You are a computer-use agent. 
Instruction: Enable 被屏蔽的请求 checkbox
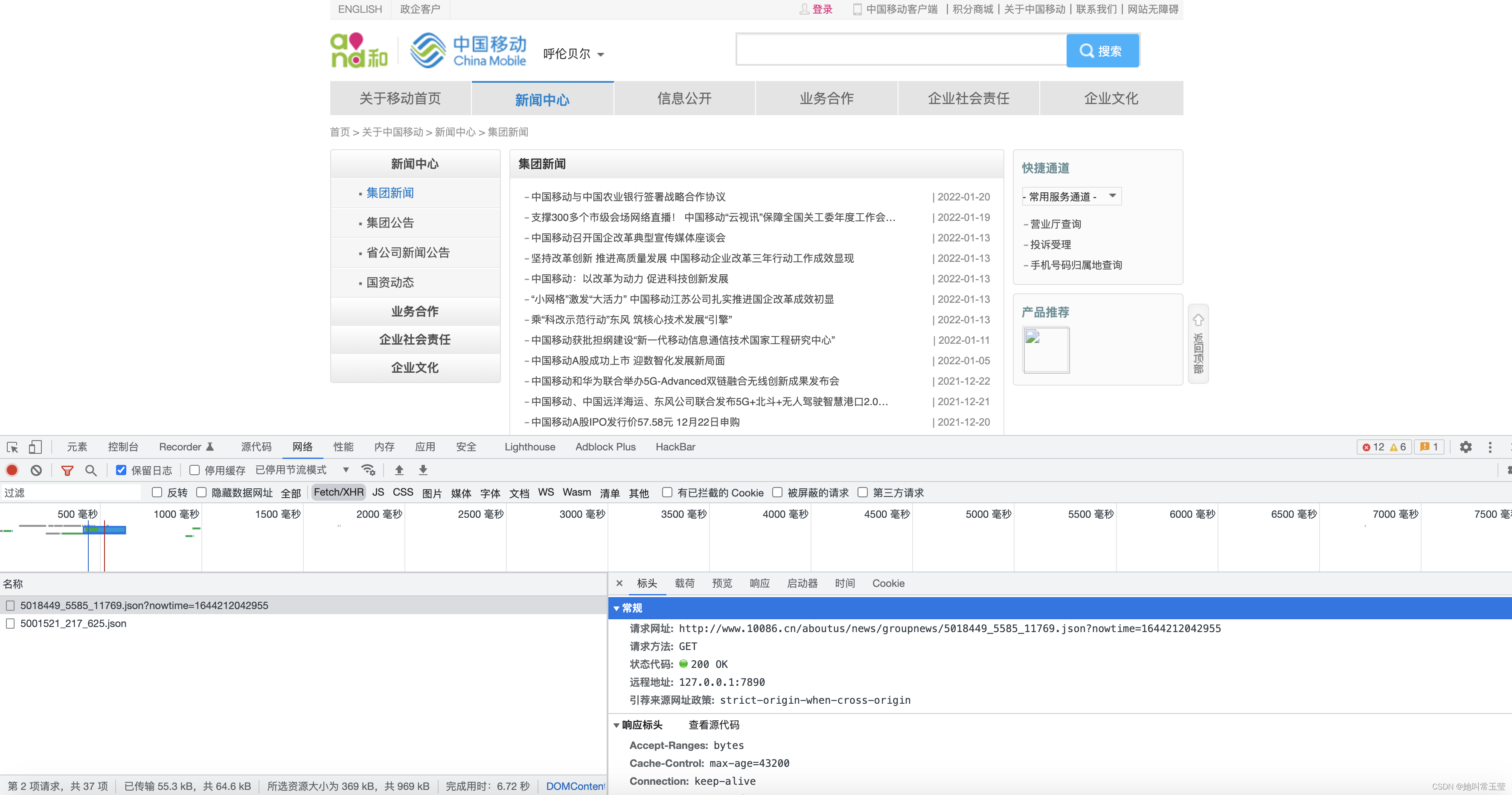(777, 492)
